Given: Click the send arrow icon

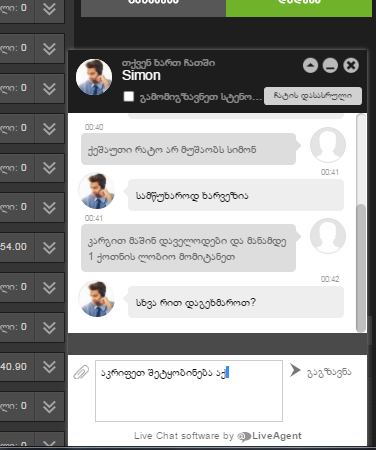Looking at the screenshot, I should pos(295,370).
